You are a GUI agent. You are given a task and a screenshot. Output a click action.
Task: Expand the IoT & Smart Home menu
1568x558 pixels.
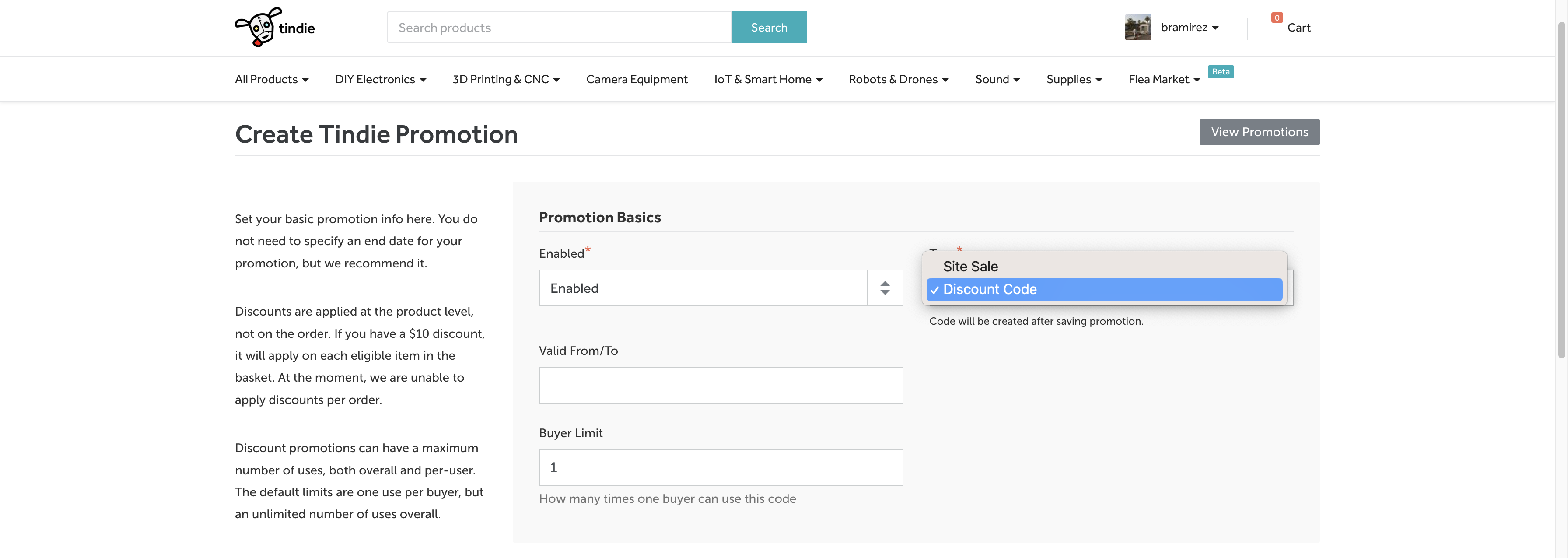(767, 79)
